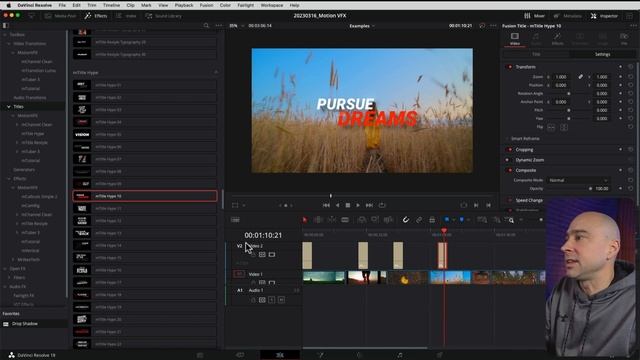Open effects panel three-dot options menu

coord(219,25)
